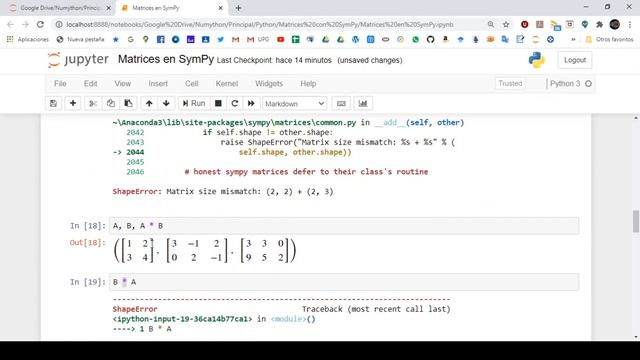Reload the page

pos(40,24)
